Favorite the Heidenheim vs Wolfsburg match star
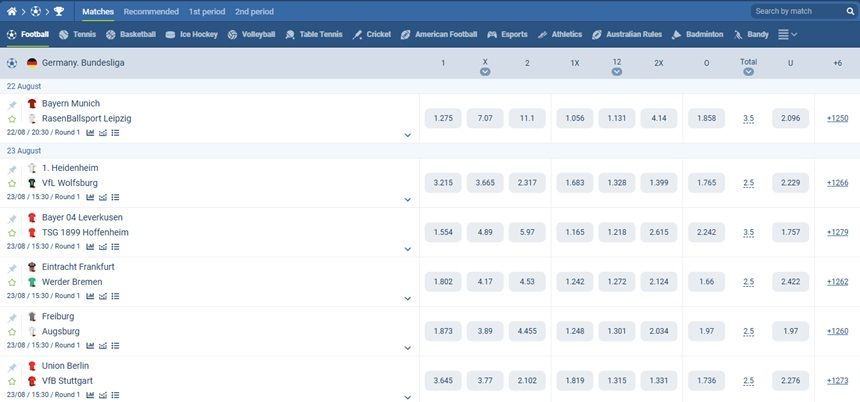This screenshot has width=860, height=402. click(12, 183)
